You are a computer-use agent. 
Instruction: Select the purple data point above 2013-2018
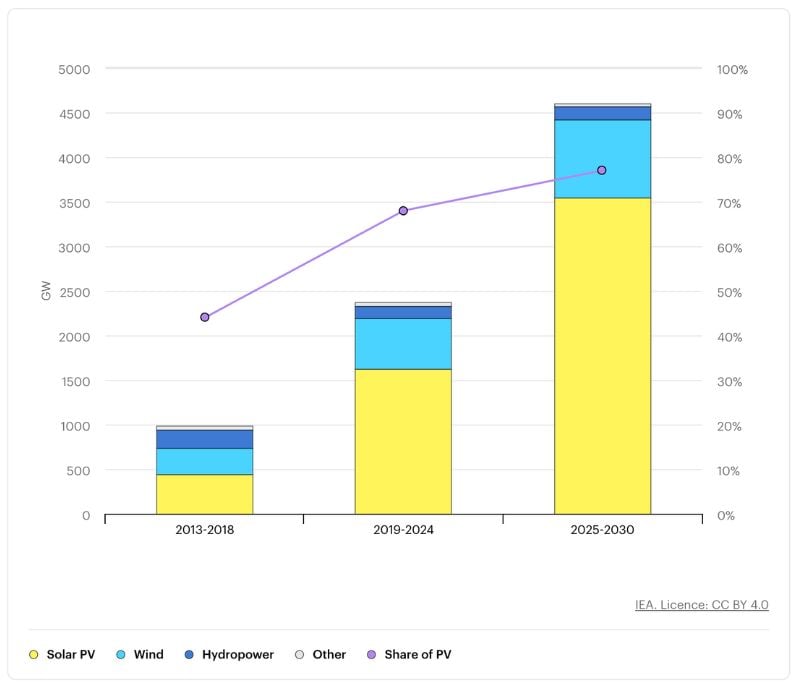coord(203,315)
